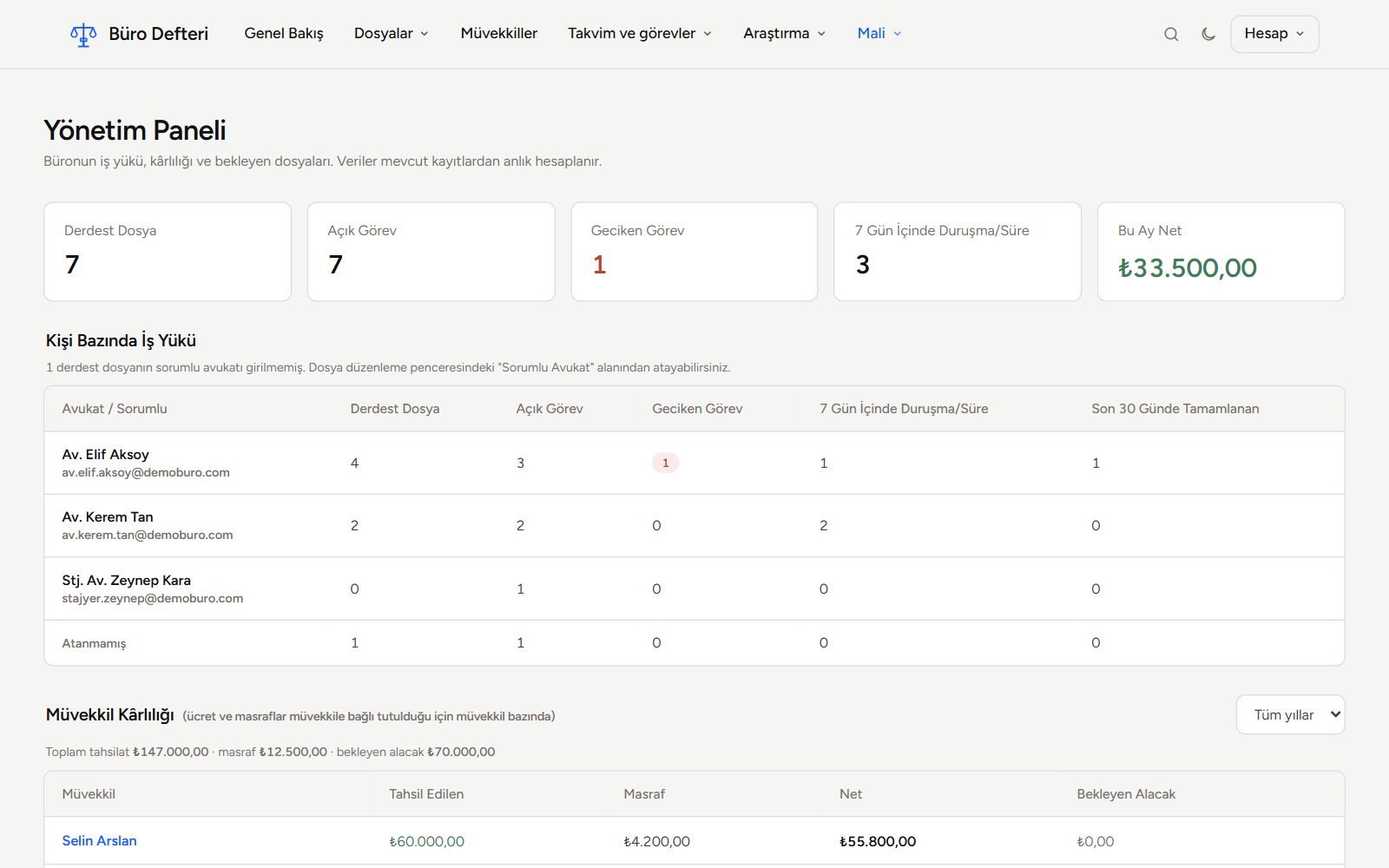The height and width of the screenshot is (868, 1389).
Task: Open the Dosyalar dropdown menu
Action: pyautogui.click(x=392, y=33)
